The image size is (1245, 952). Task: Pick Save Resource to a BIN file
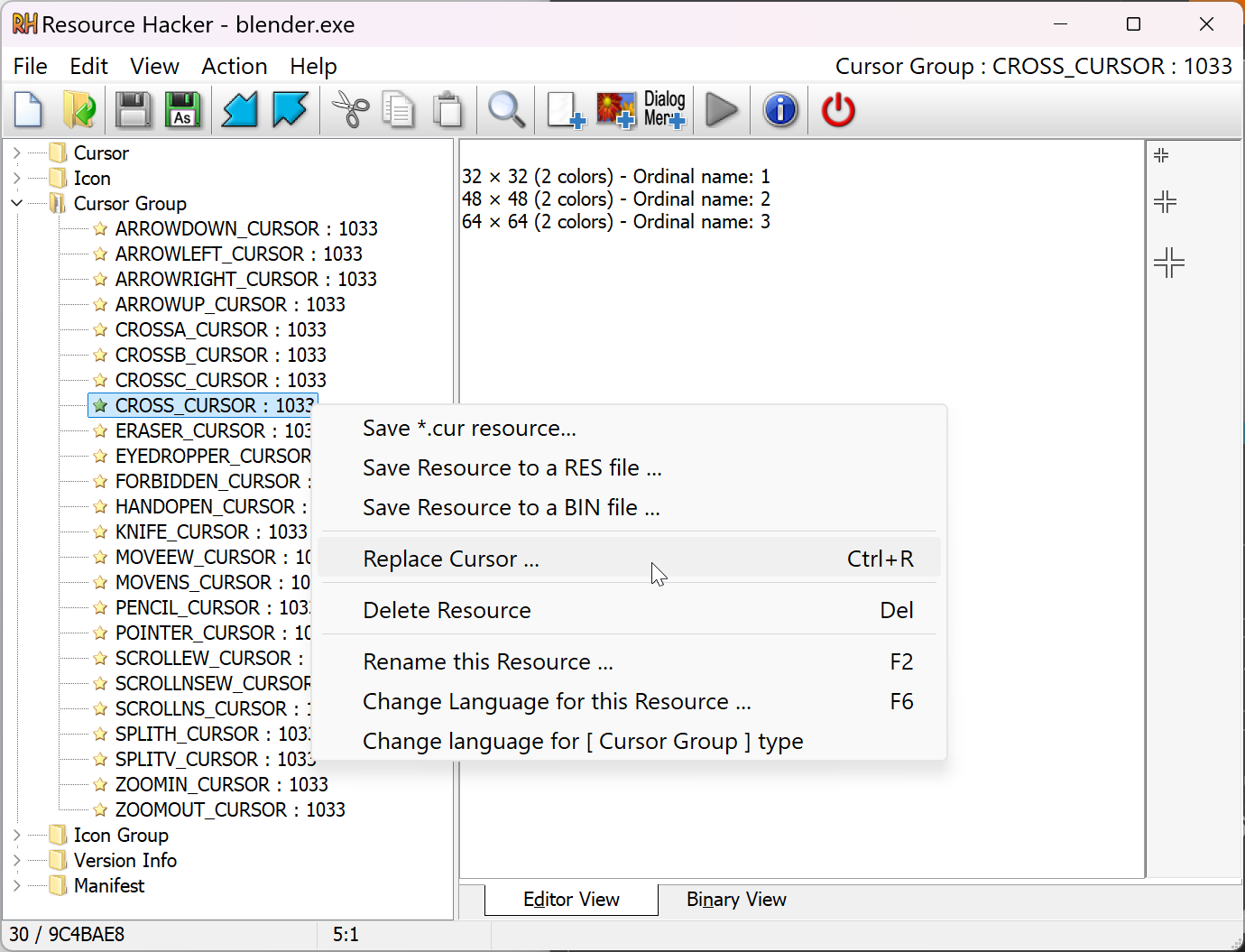click(x=630, y=508)
